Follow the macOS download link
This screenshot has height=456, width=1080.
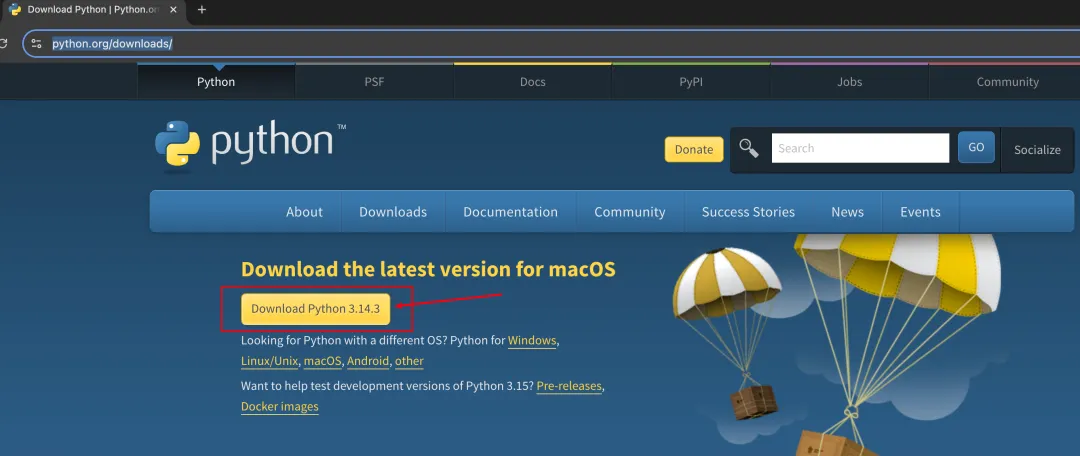tap(322, 361)
